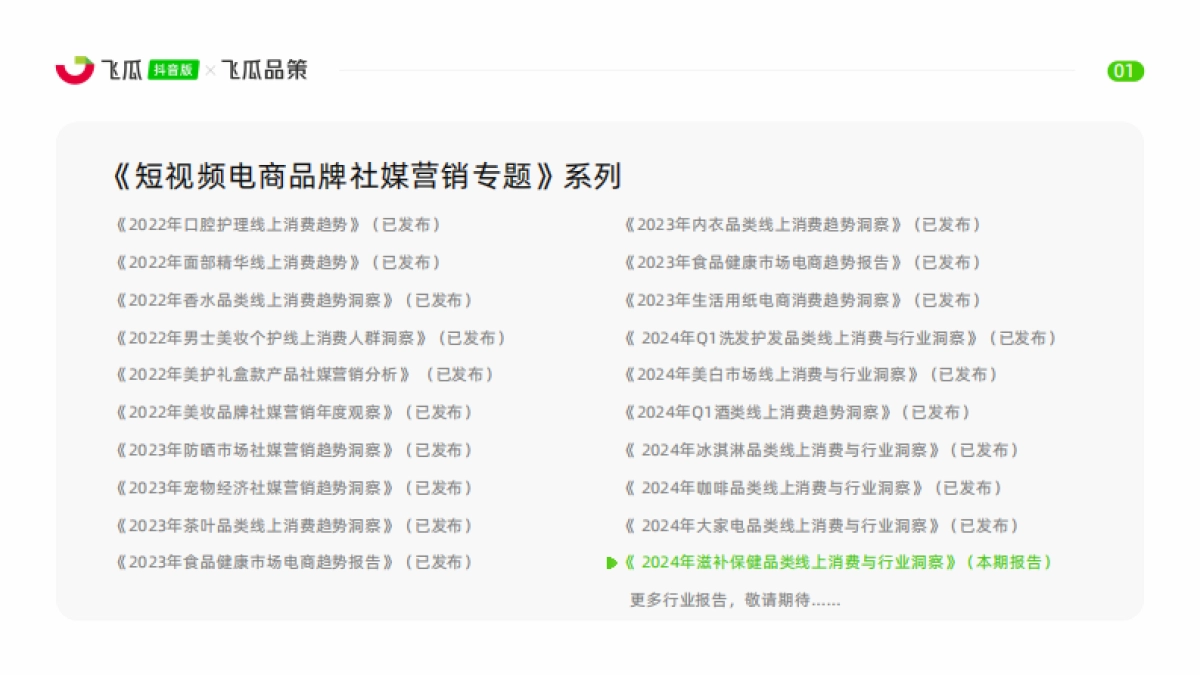Open 2023年防晒市场社媒营销趋势洞察 report
The image size is (1200, 675).
[294, 451]
